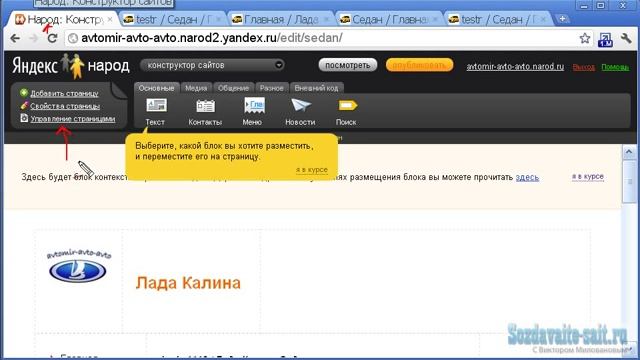Click the Помощь link
This screenshot has width=640, height=360.
615,67
